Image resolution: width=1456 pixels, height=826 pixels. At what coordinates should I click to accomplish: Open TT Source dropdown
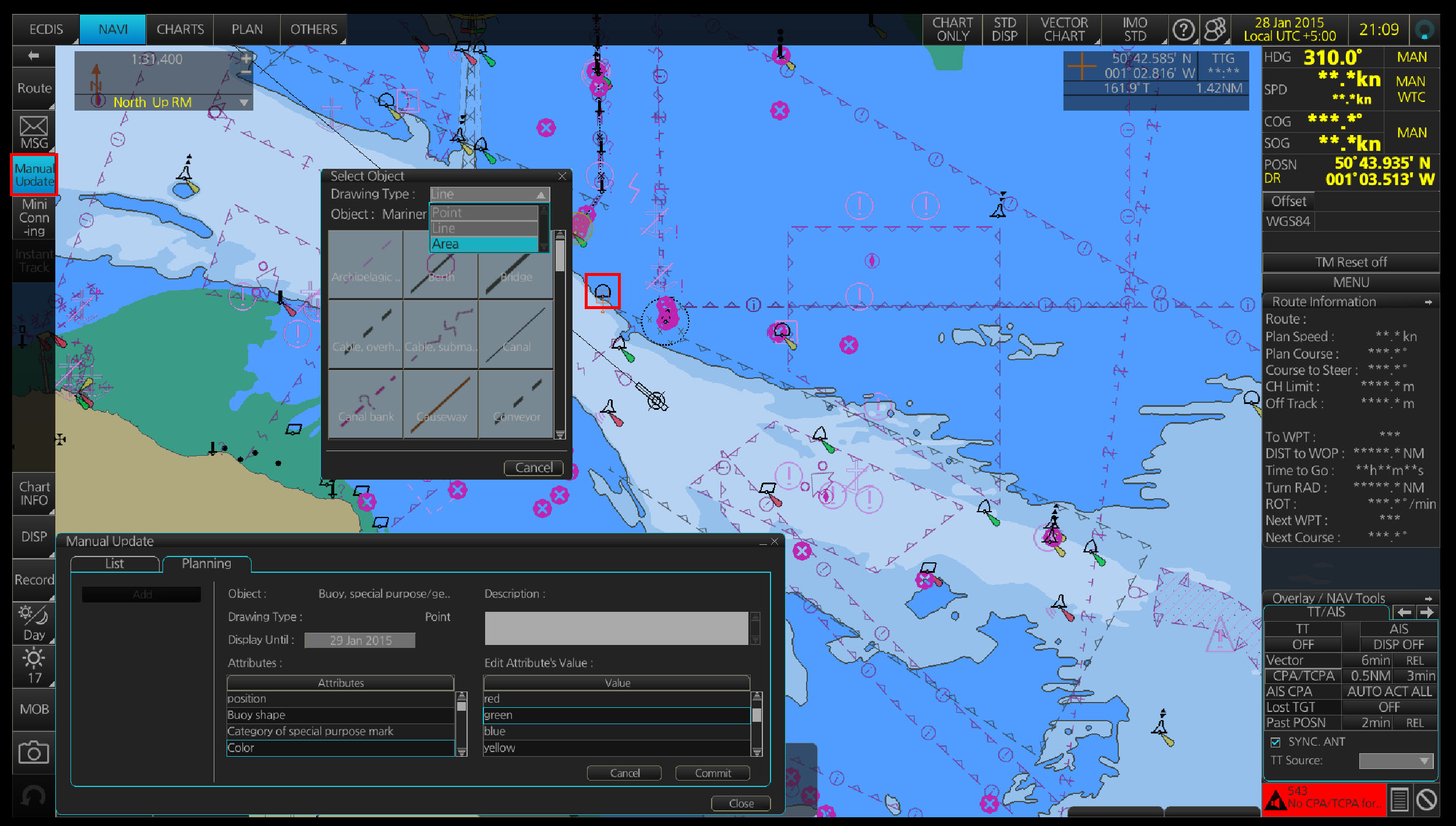[1396, 760]
